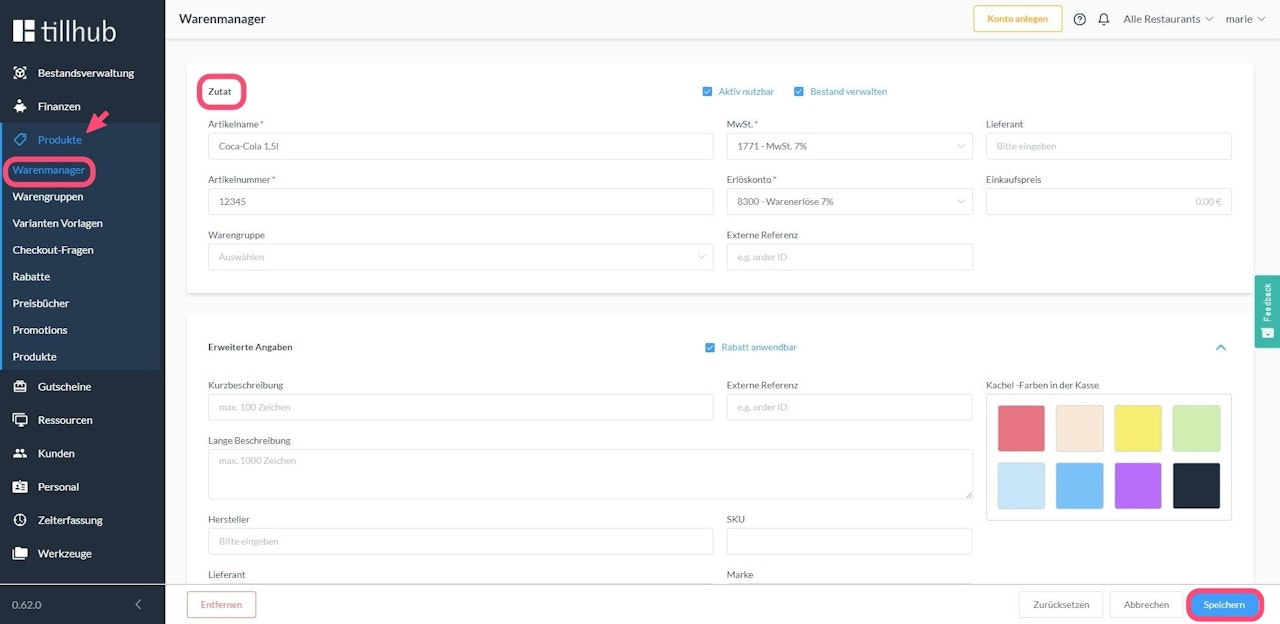This screenshot has height=624, width=1280.
Task: Open Gutscheine gift icon
Action: click(x=20, y=387)
